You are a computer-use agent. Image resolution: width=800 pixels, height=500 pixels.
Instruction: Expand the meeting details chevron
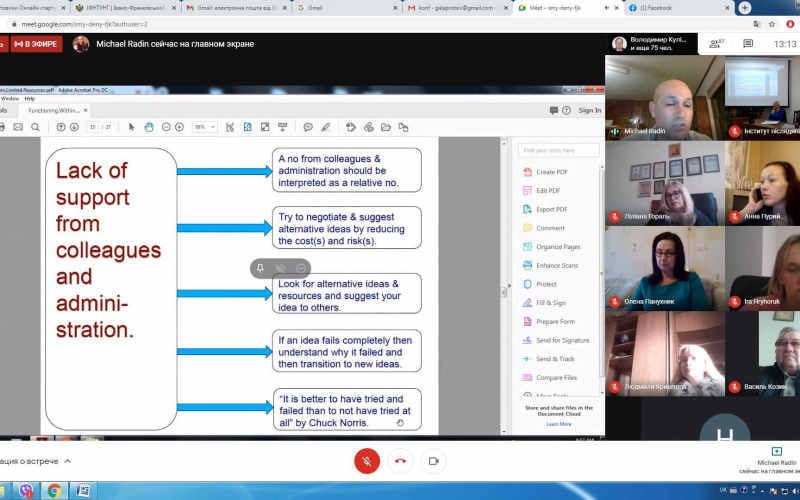pos(67,461)
